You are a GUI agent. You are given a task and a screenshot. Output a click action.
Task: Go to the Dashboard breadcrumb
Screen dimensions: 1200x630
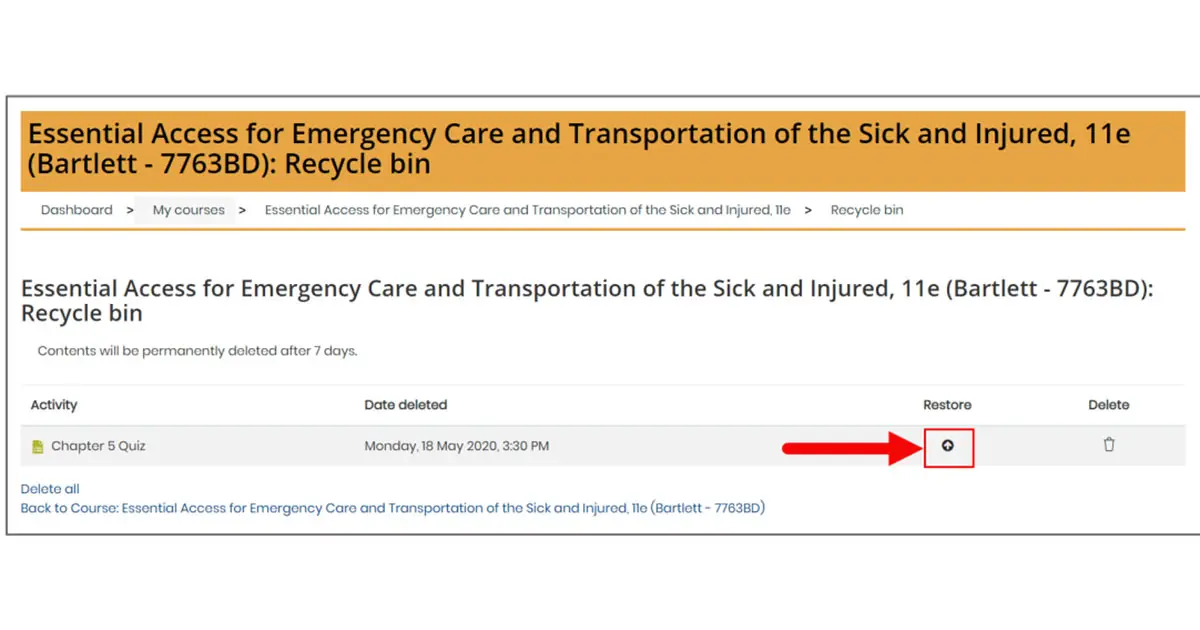click(x=76, y=210)
